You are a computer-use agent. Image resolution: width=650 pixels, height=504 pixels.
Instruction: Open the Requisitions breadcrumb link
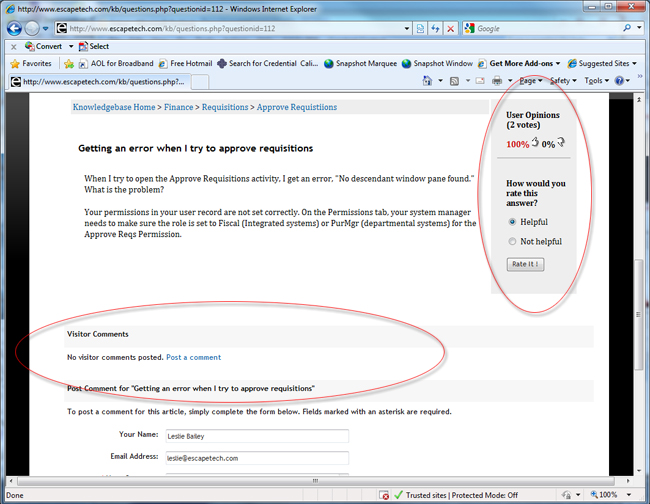[x=225, y=107]
